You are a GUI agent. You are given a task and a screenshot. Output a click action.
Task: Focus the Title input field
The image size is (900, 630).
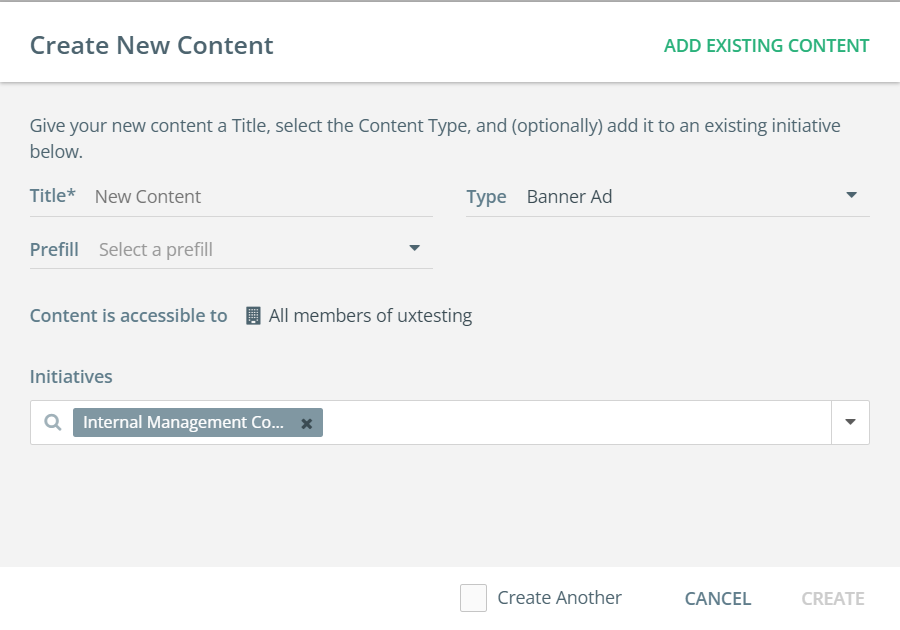(x=262, y=197)
